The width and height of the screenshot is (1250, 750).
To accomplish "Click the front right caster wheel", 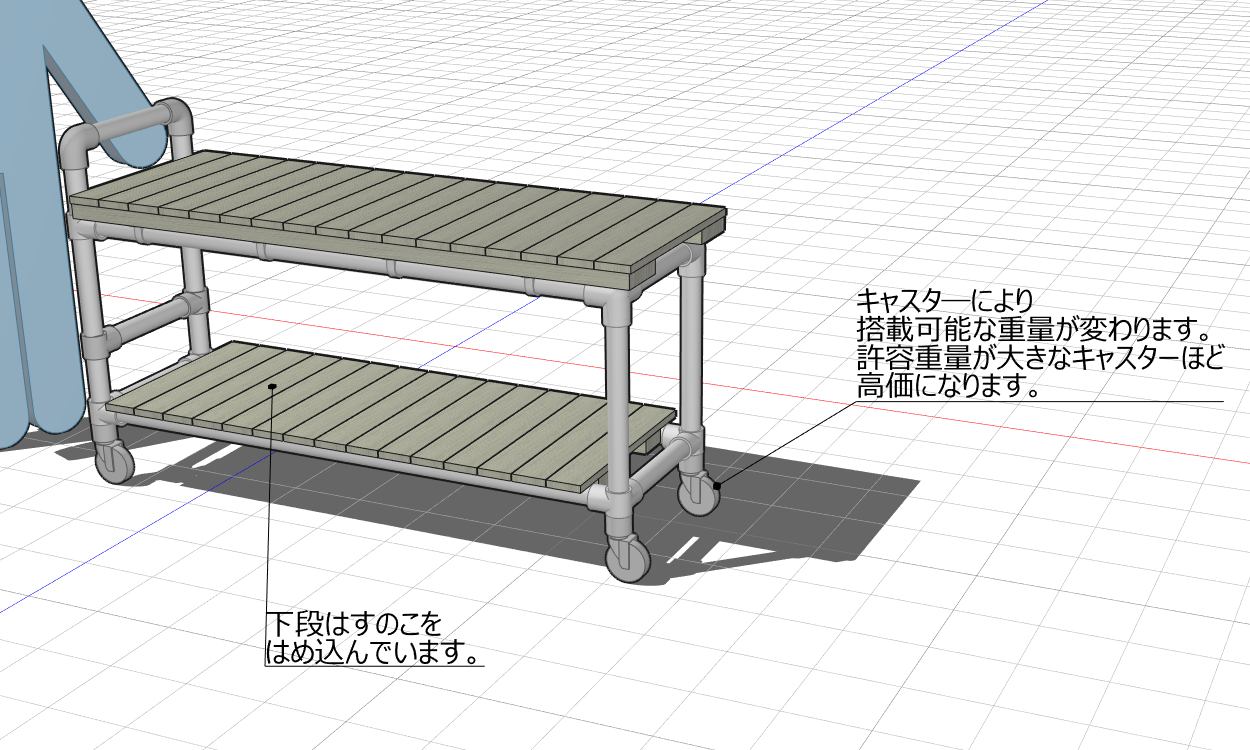I will [x=629, y=559].
